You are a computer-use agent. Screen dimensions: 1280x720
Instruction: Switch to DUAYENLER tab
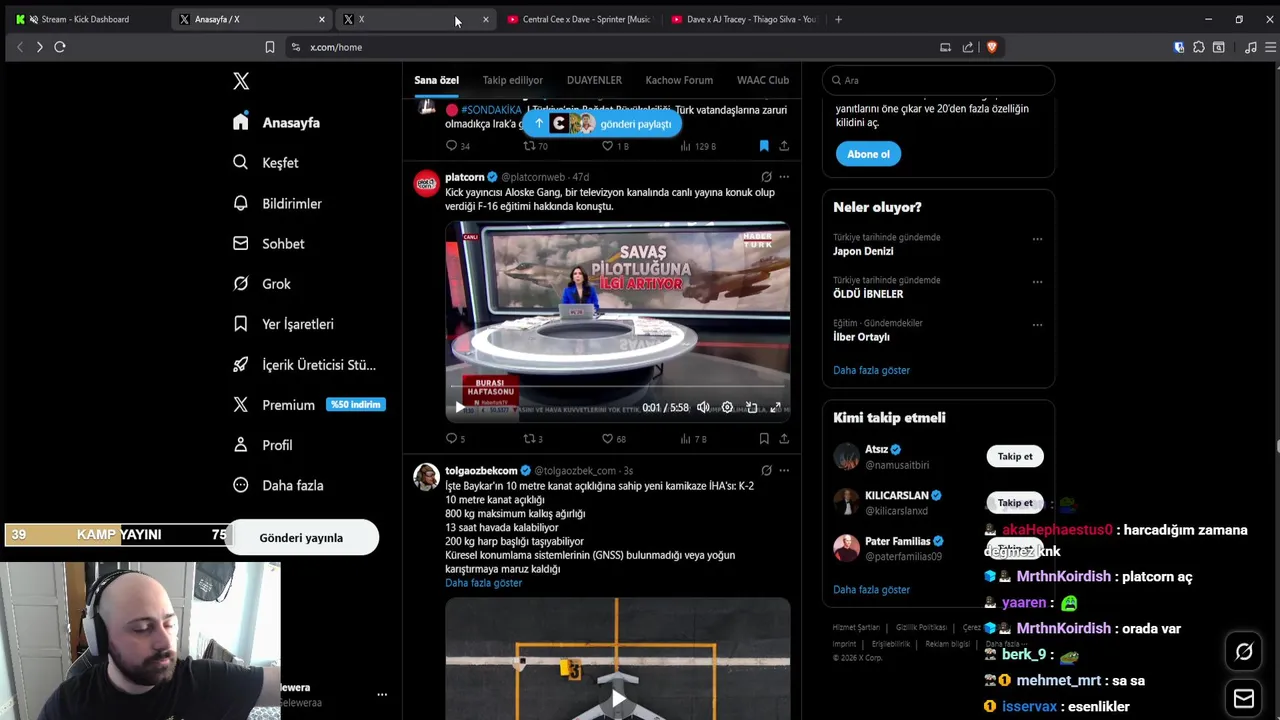pos(594,80)
